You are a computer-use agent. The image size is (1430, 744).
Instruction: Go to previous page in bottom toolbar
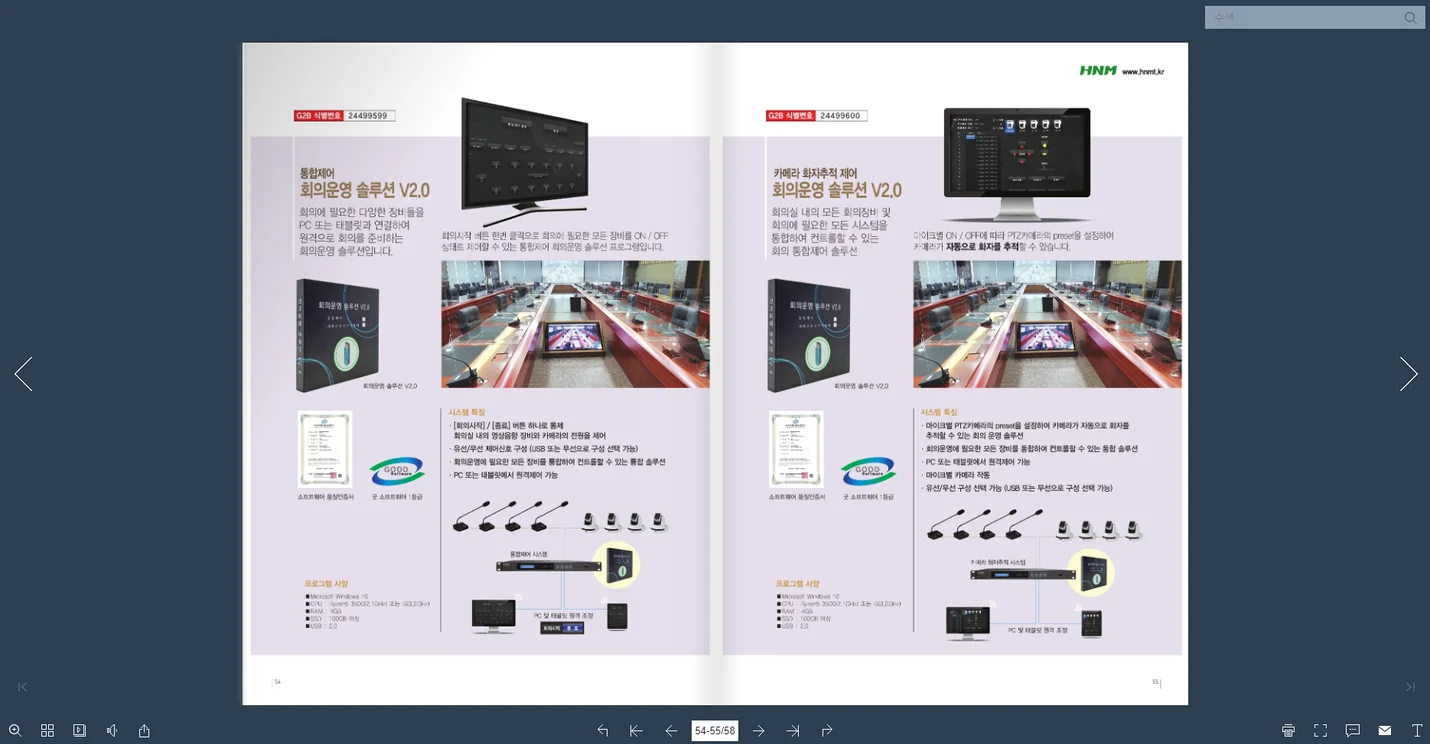[671, 731]
